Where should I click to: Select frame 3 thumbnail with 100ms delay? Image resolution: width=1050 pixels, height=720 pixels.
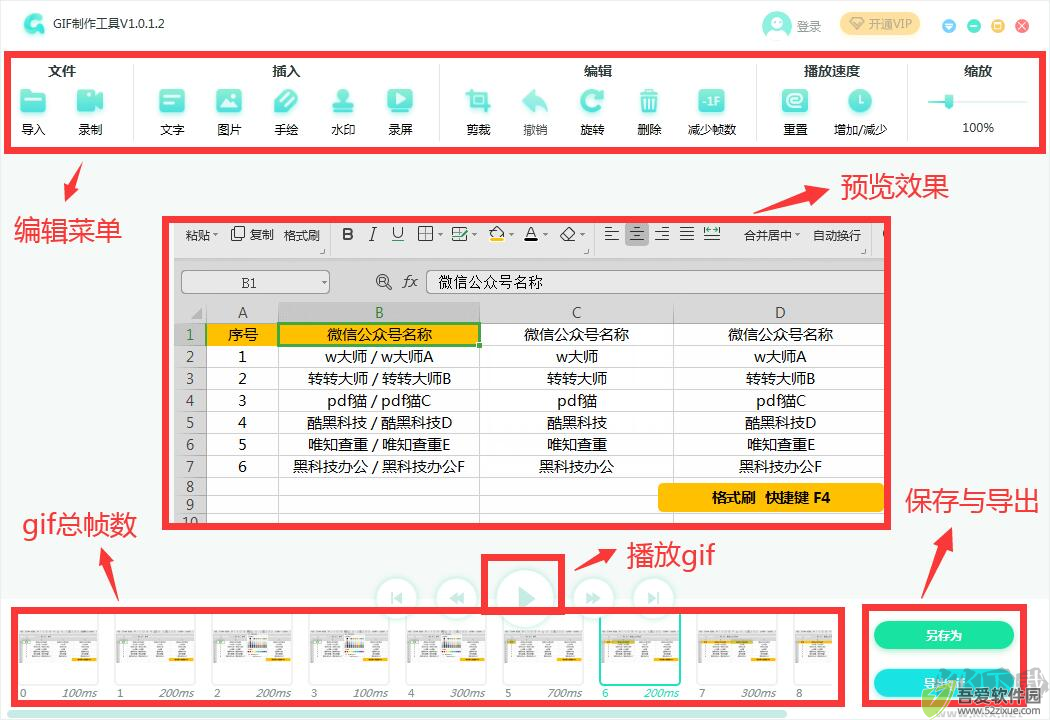350,648
